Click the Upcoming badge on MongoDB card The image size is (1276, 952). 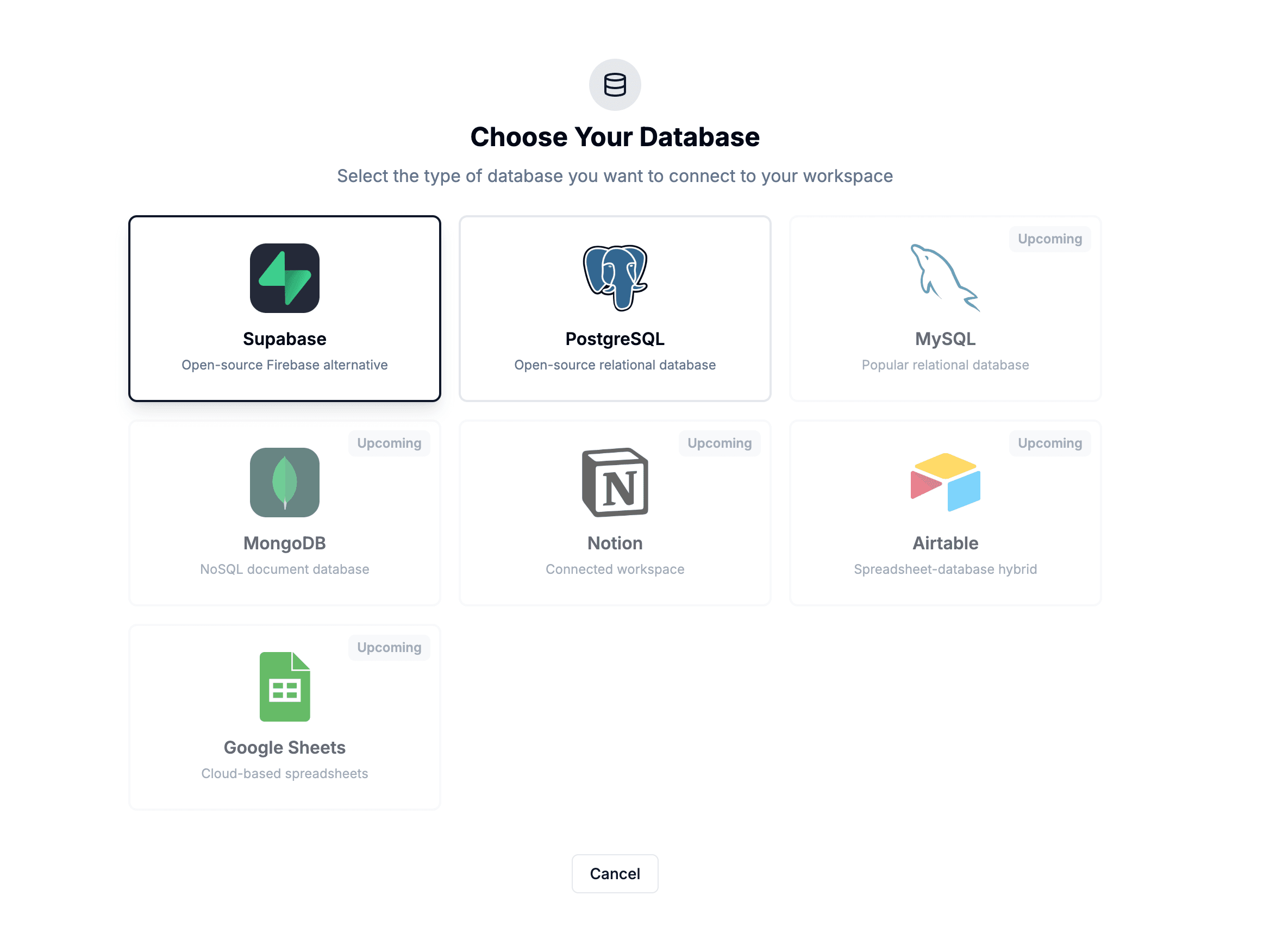click(389, 443)
